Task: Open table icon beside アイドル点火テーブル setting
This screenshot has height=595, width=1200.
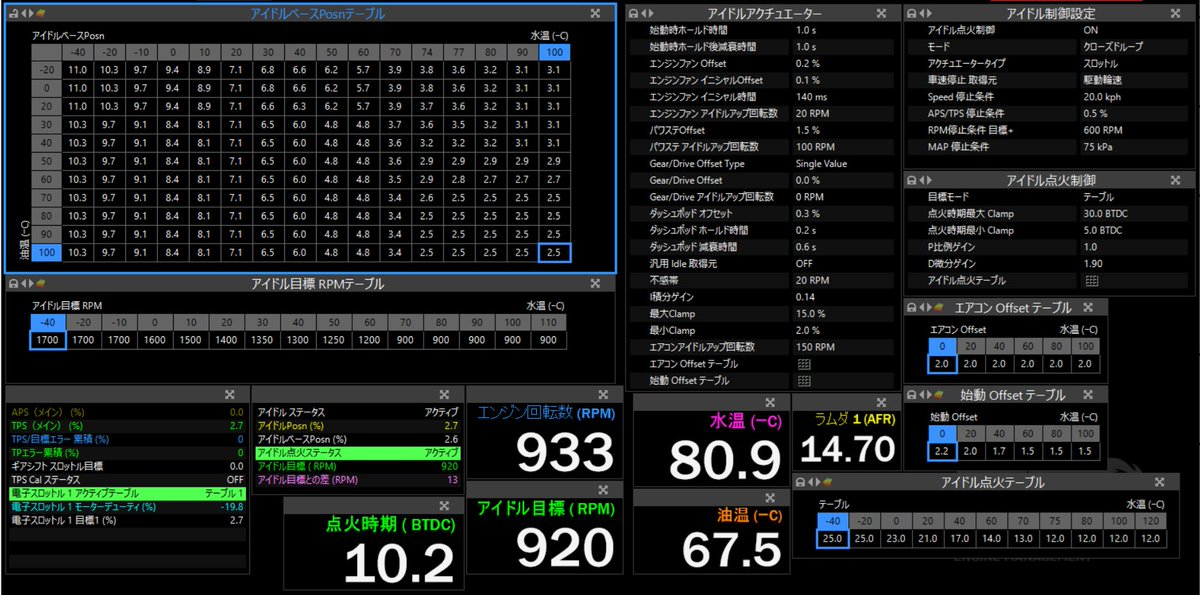Action: (1091, 281)
